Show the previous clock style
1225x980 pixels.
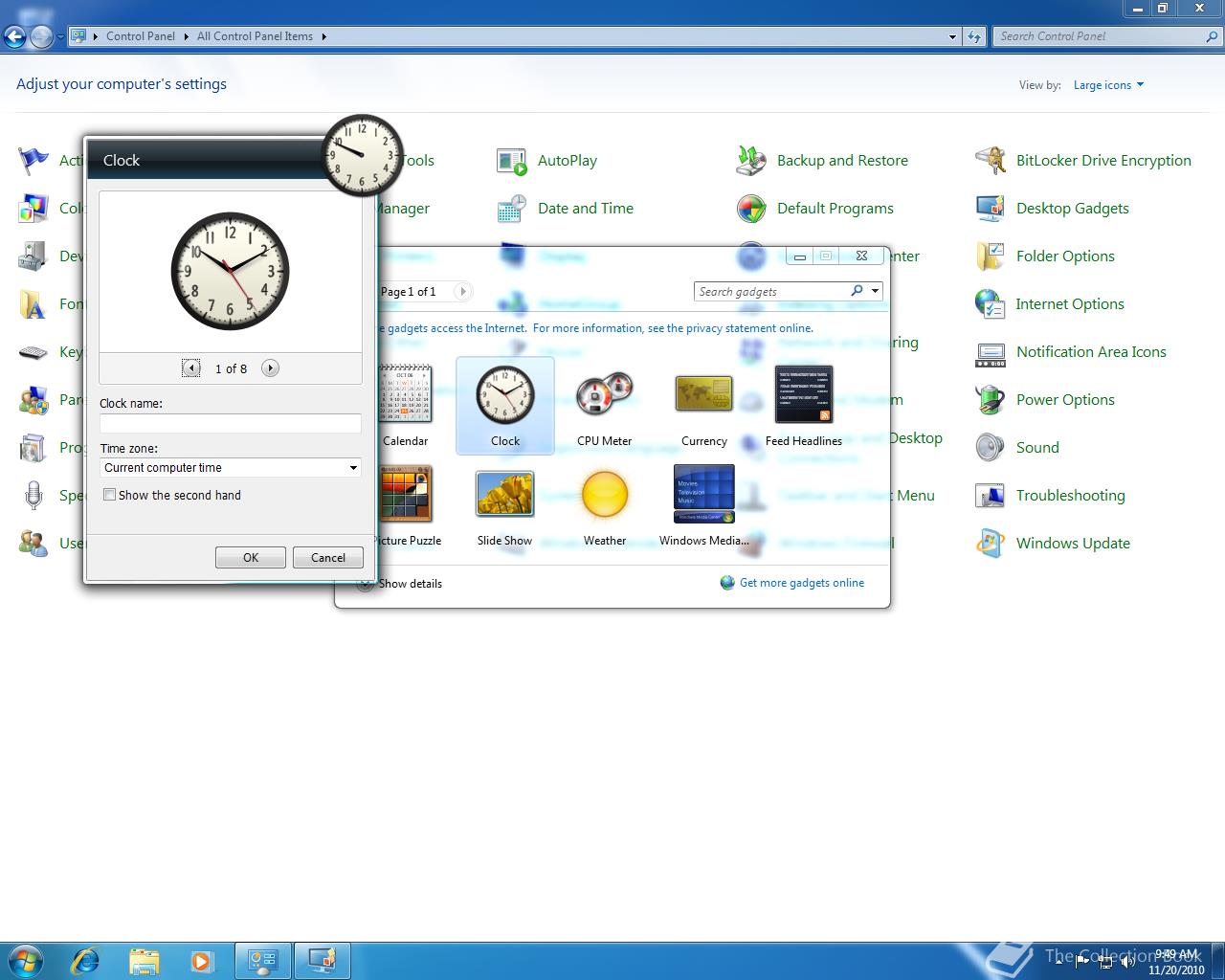pos(191,367)
